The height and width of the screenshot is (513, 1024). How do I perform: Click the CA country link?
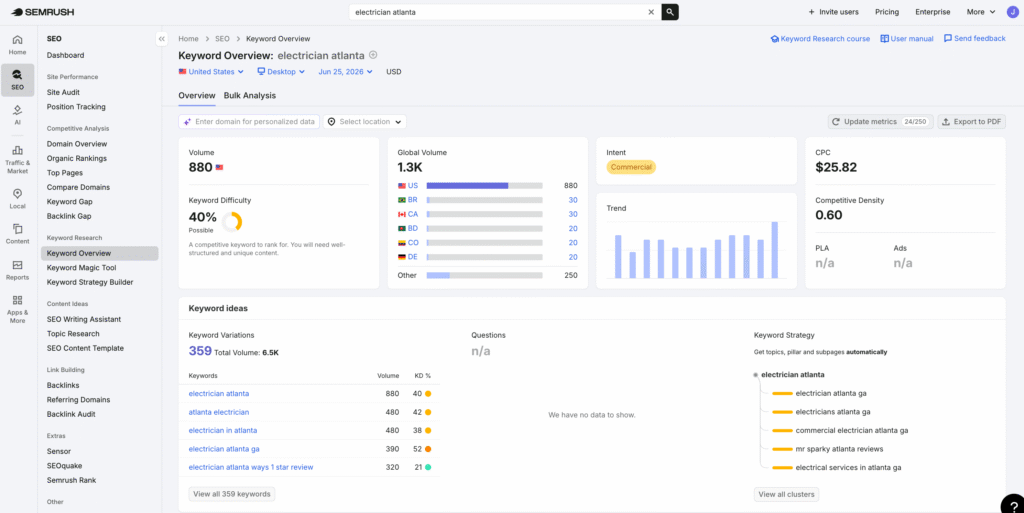413,214
